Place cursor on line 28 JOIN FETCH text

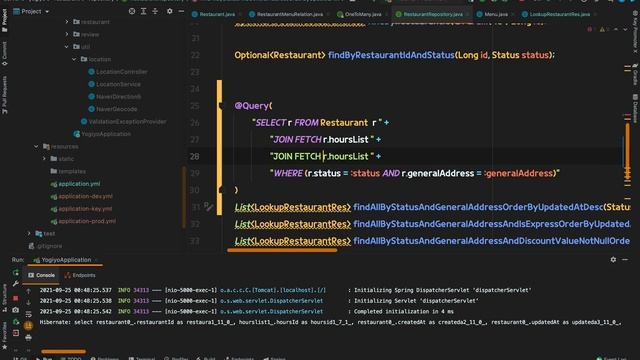click(x=297, y=156)
